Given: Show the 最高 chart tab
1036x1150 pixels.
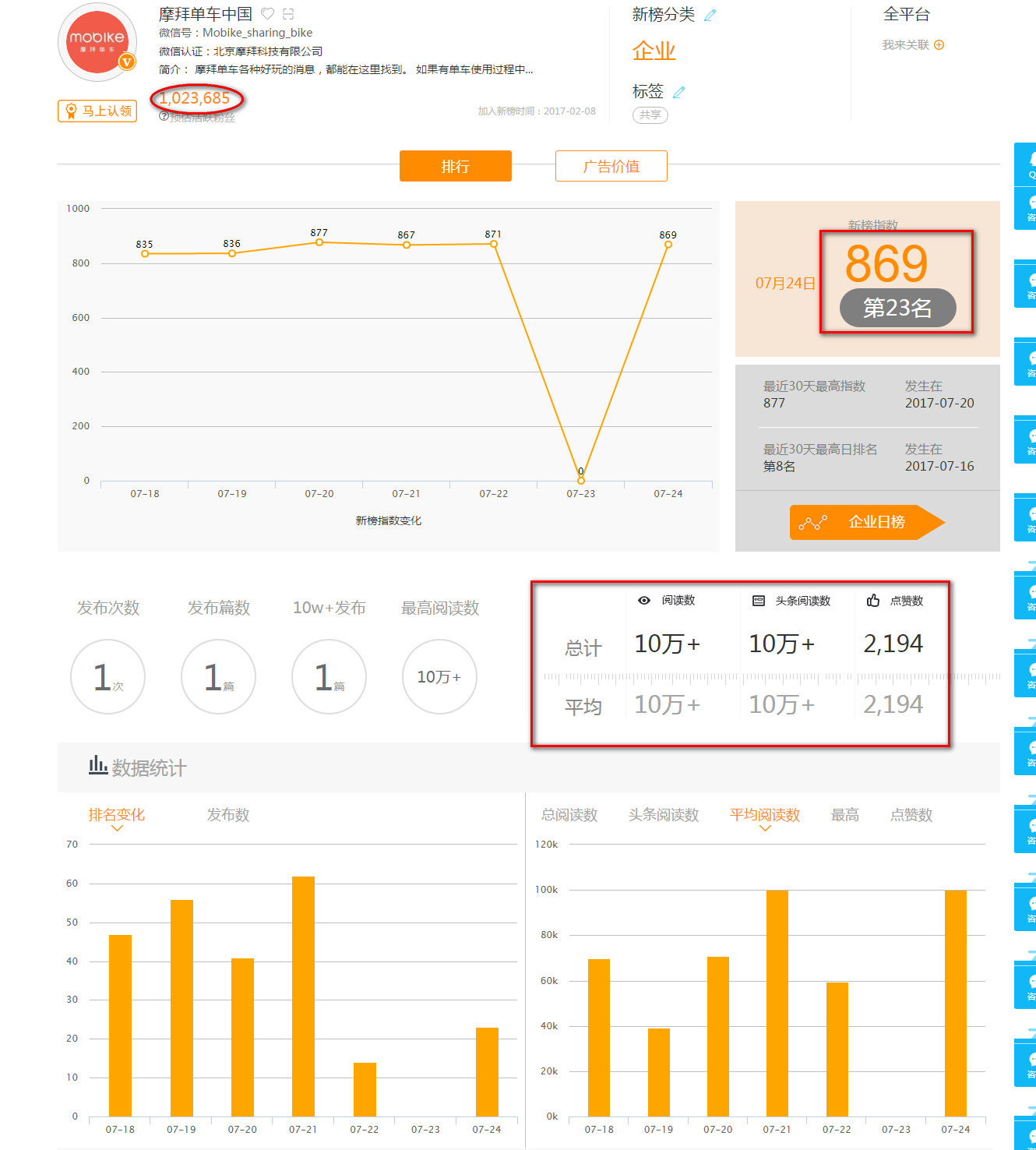Looking at the screenshot, I should (x=845, y=815).
